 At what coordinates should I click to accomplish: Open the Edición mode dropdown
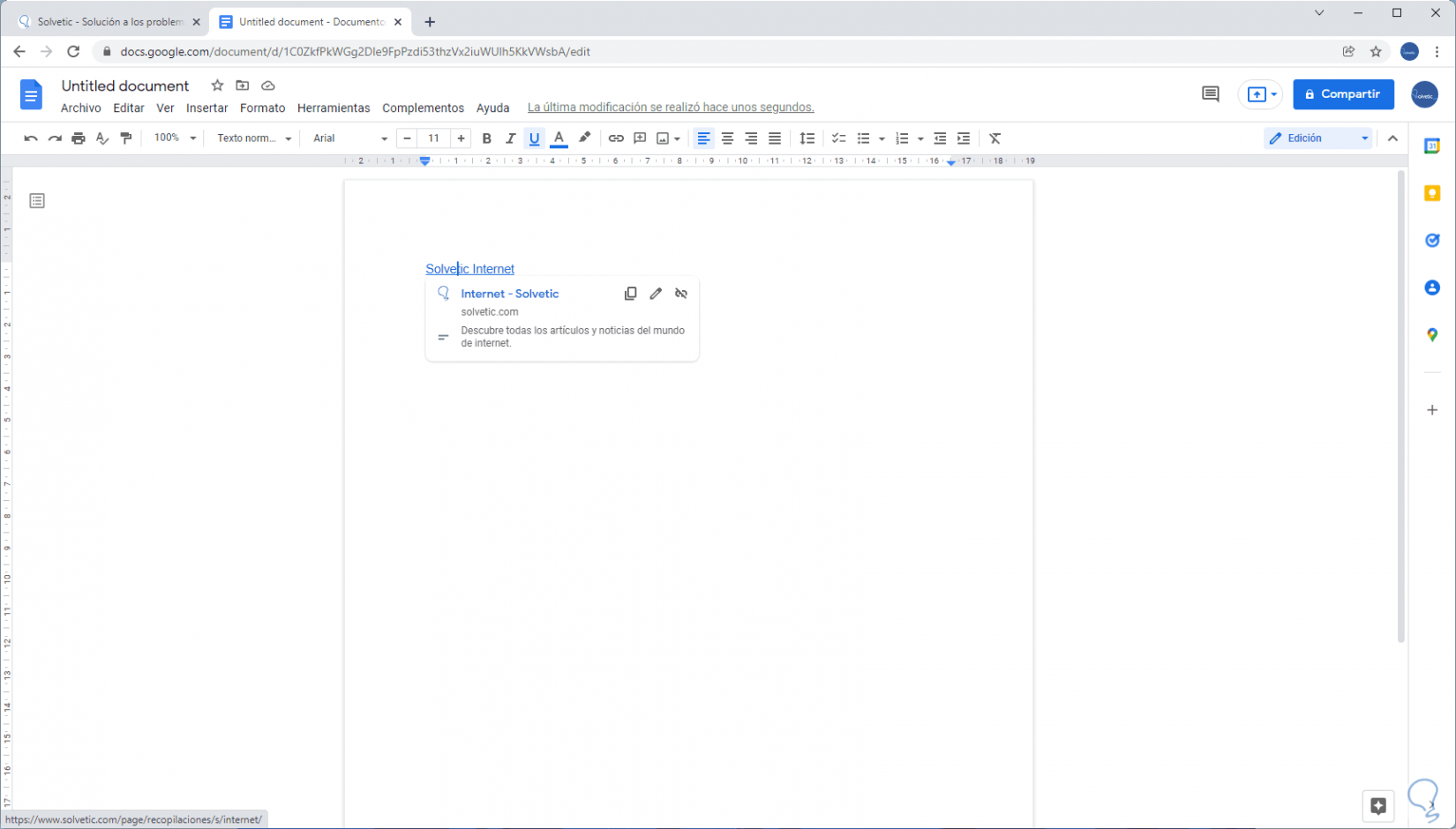pos(1318,138)
